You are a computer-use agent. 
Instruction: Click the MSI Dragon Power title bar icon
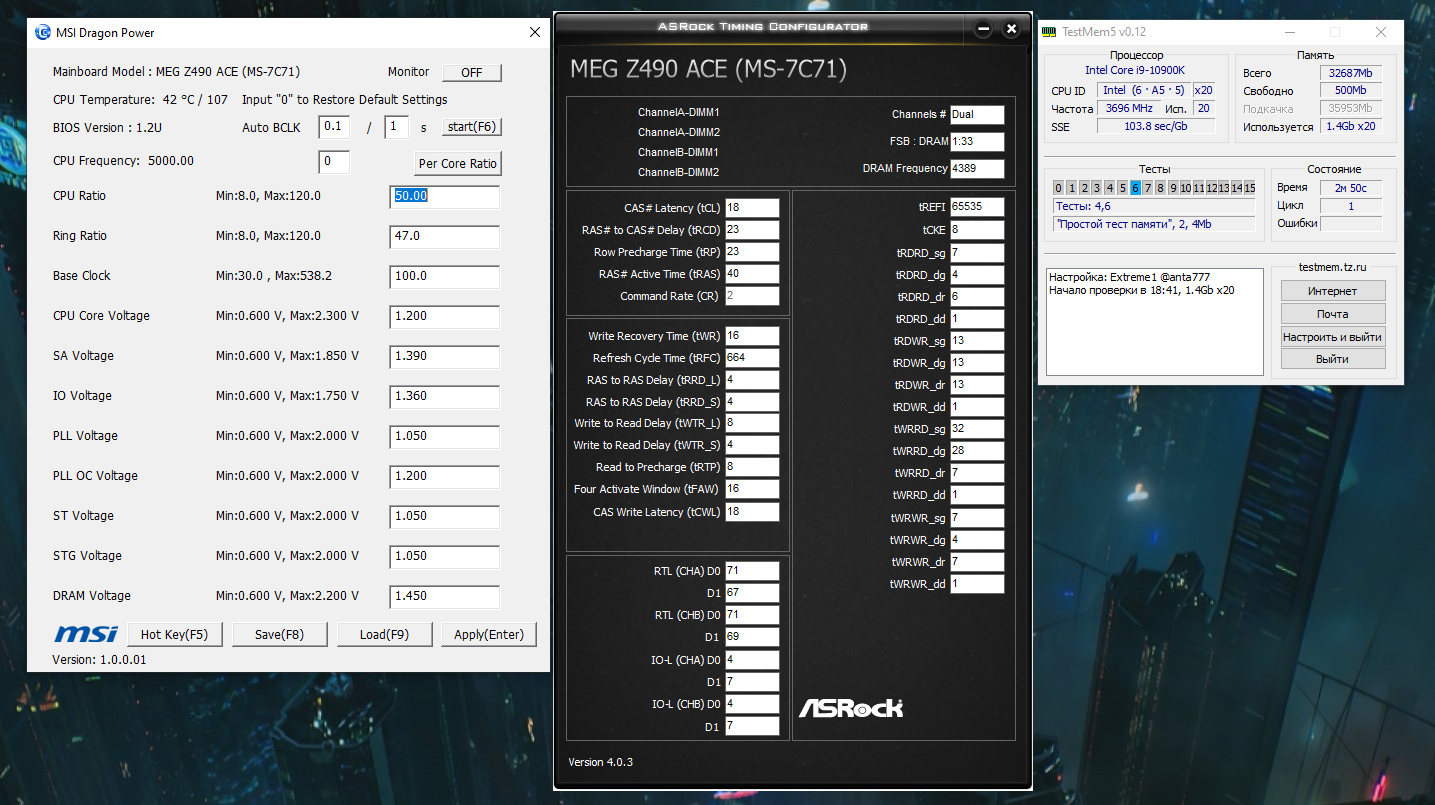click(x=43, y=32)
